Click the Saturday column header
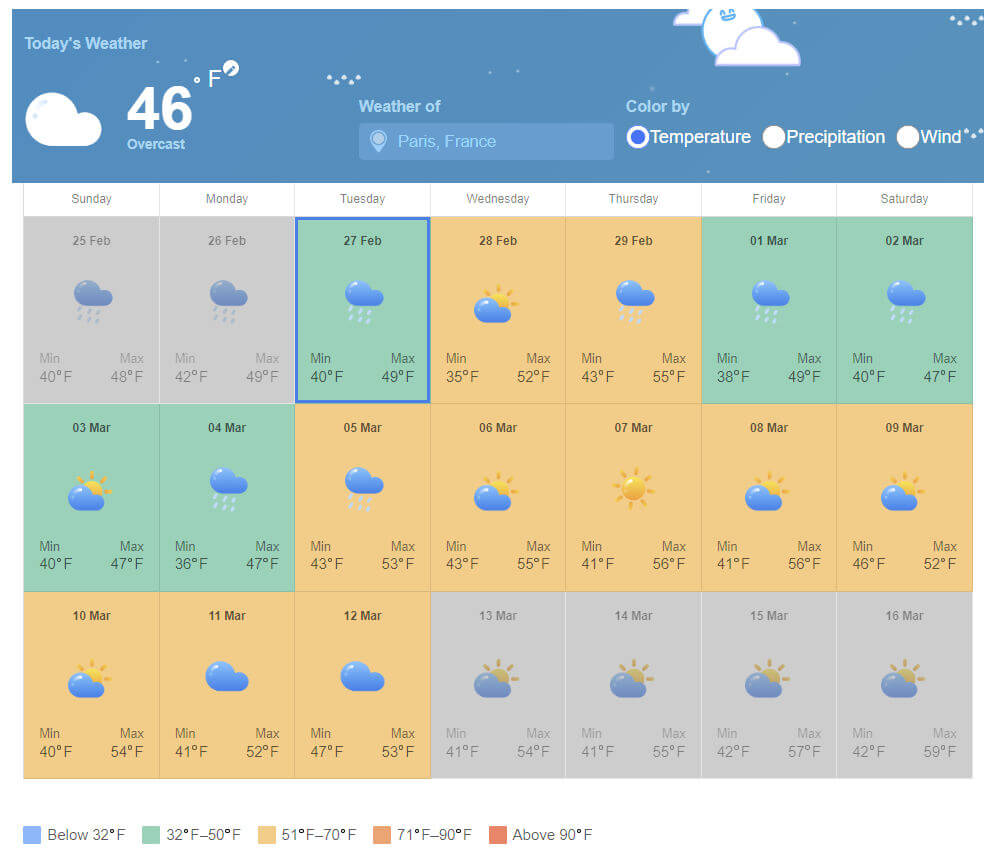Image resolution: width=999 pixels, height=852 pixels. coord(904,199)
